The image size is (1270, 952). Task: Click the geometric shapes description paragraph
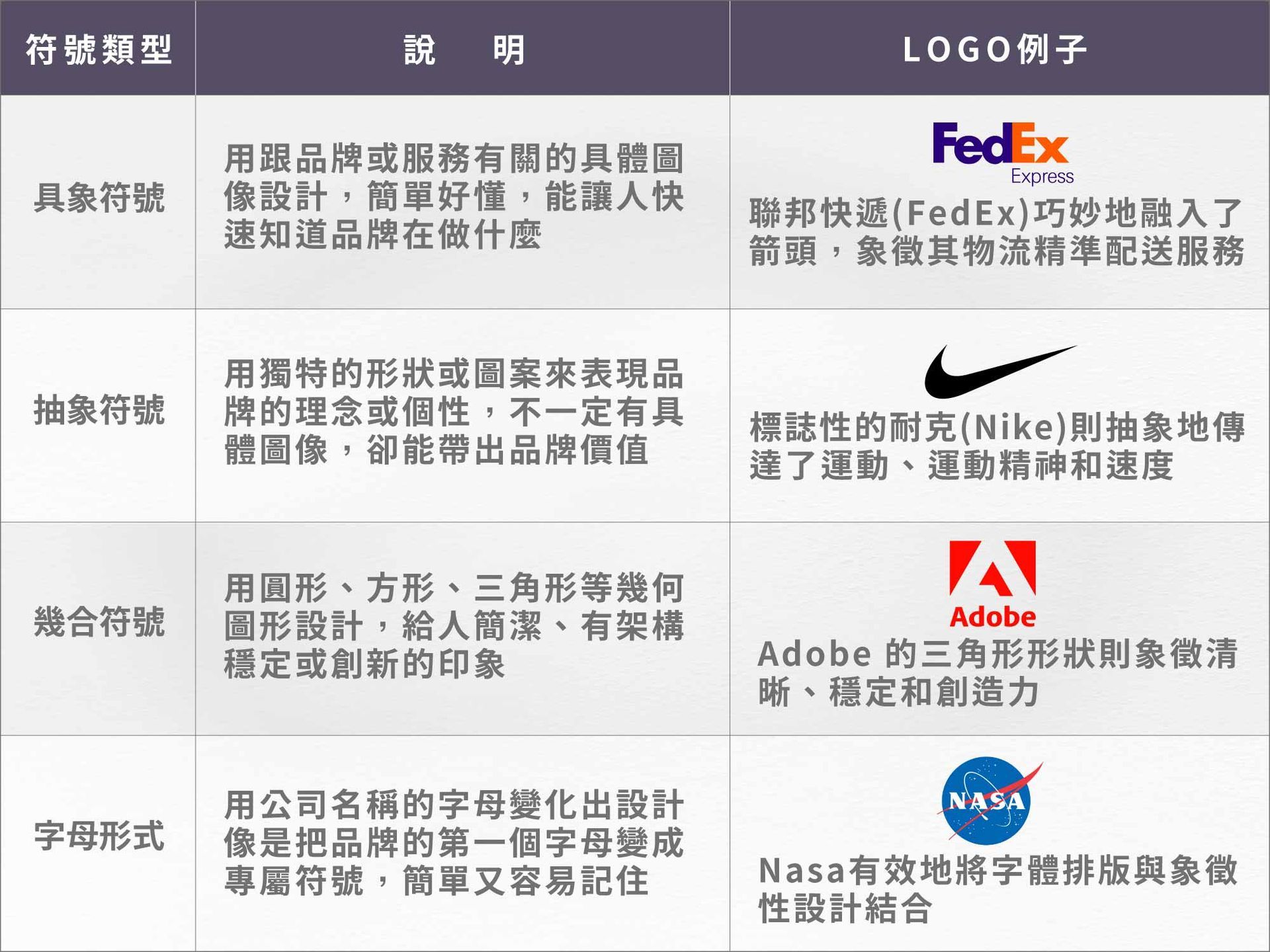click(x=453, y=625)
